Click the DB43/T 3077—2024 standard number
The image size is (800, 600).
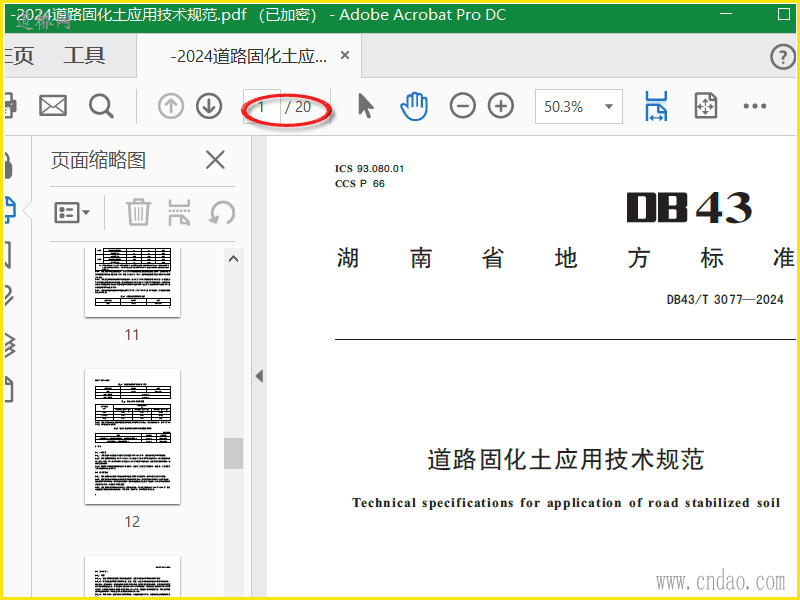(724, 299)
